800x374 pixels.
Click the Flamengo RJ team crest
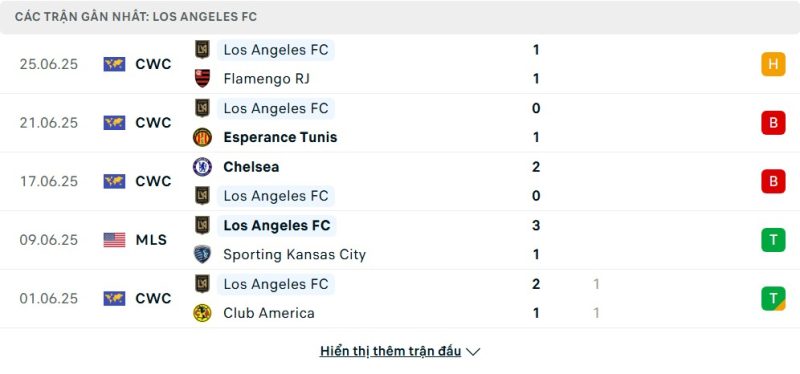click(202, 79)
